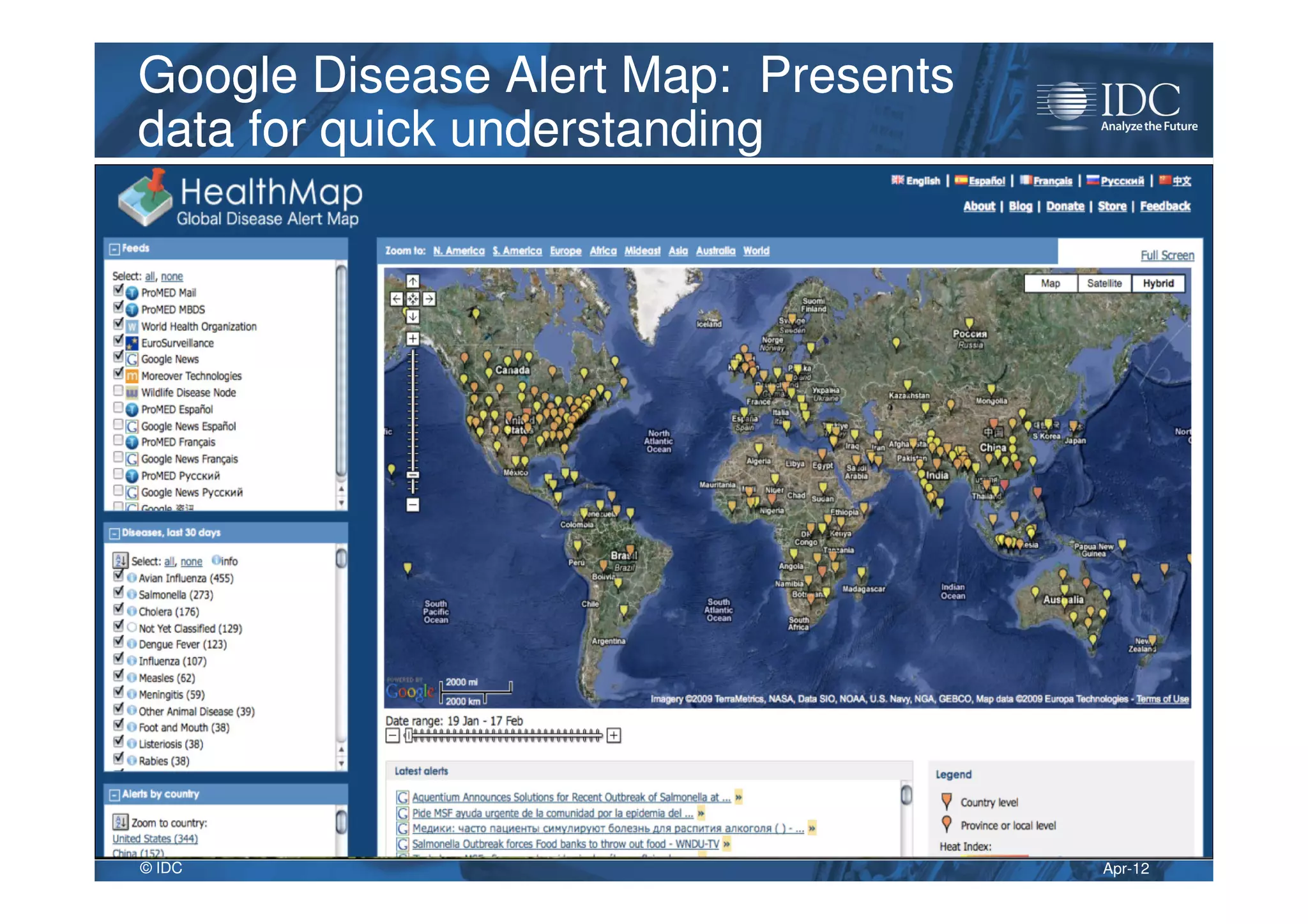Increase date range with plus icon
The image size is (1308, 924).
tap(614, 736)
